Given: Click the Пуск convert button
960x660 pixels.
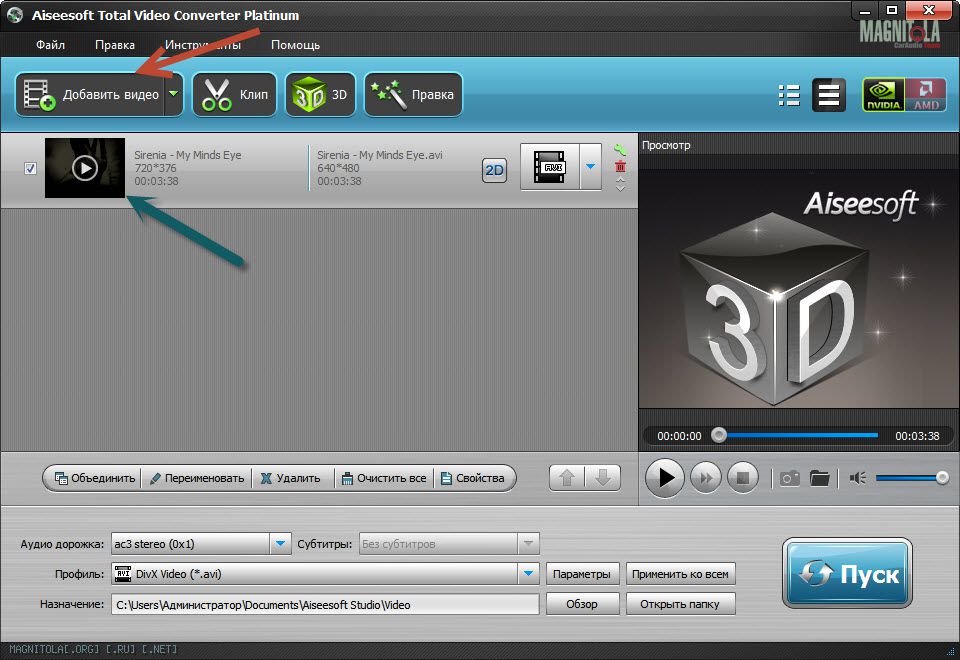Looking at the screenshot, I should coord(847,574).
